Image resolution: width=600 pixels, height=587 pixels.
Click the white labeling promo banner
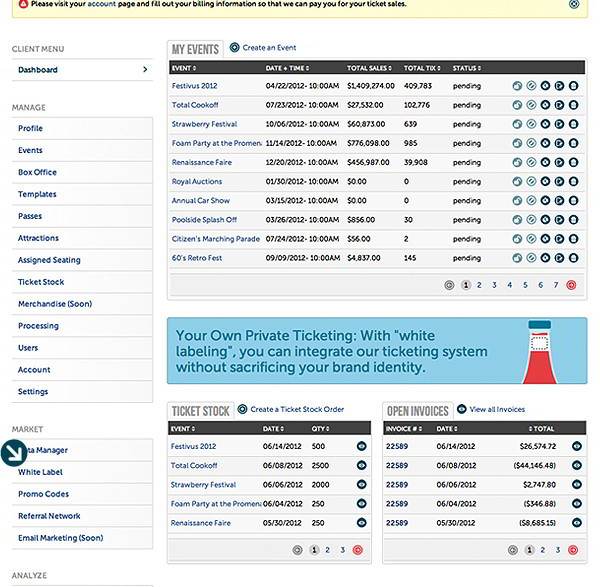pos(377,351)
